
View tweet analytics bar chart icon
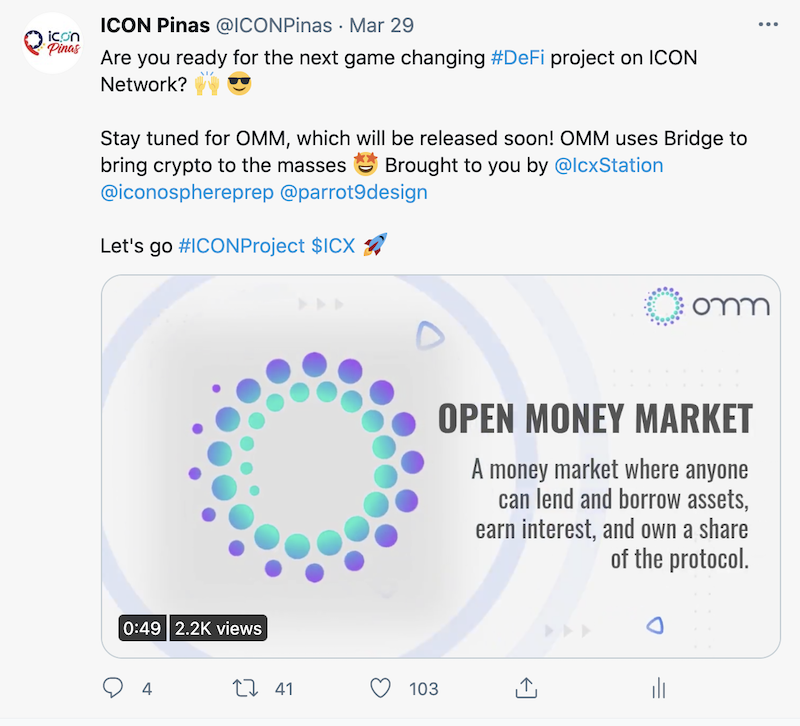click(x=658, y=688)
